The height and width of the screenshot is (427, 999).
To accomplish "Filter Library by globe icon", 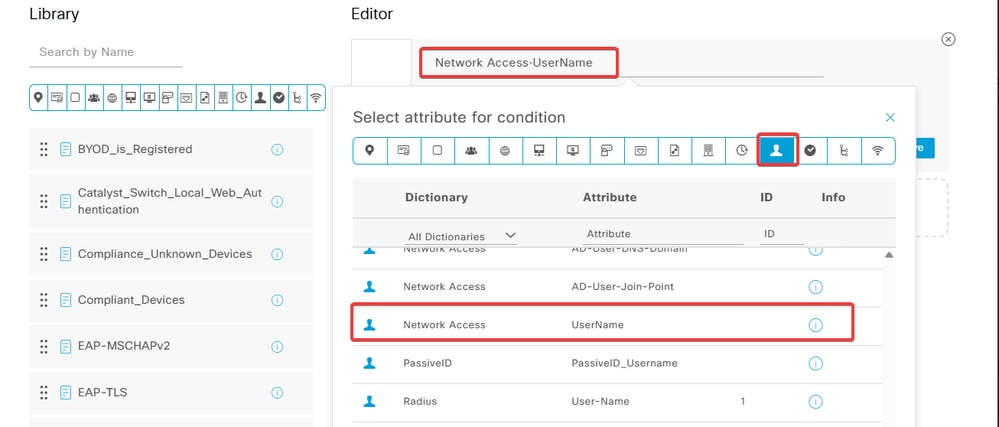I will tap(112, 98).
